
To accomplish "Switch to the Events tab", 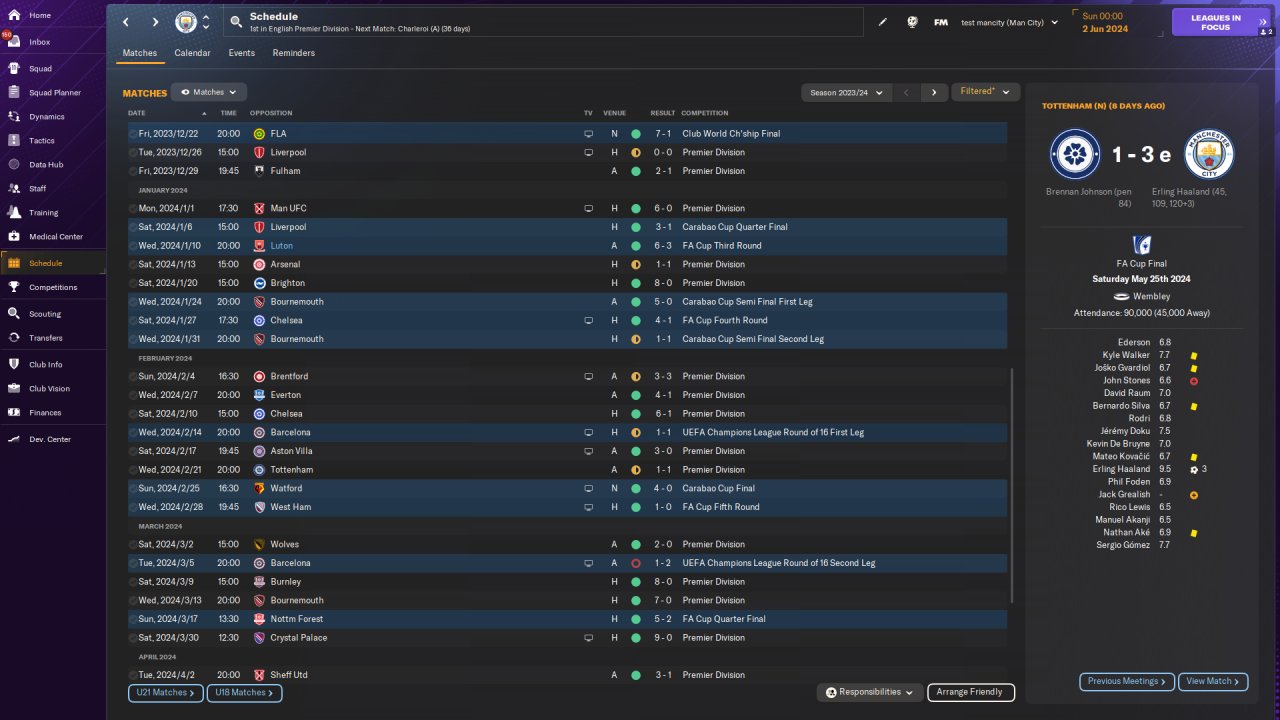I will pos(241,53).
